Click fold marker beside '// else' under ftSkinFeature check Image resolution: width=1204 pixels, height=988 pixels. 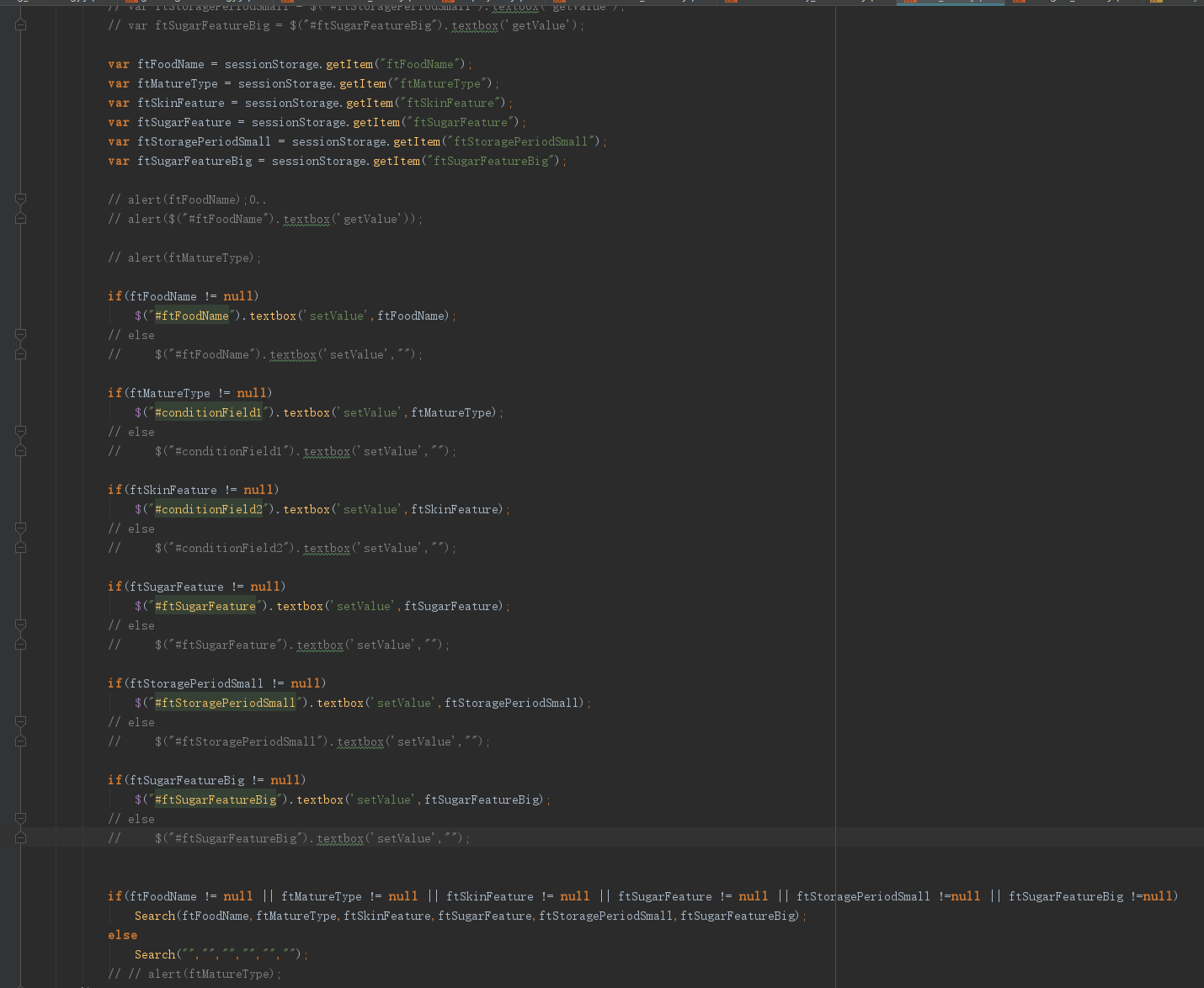(21, 529)
